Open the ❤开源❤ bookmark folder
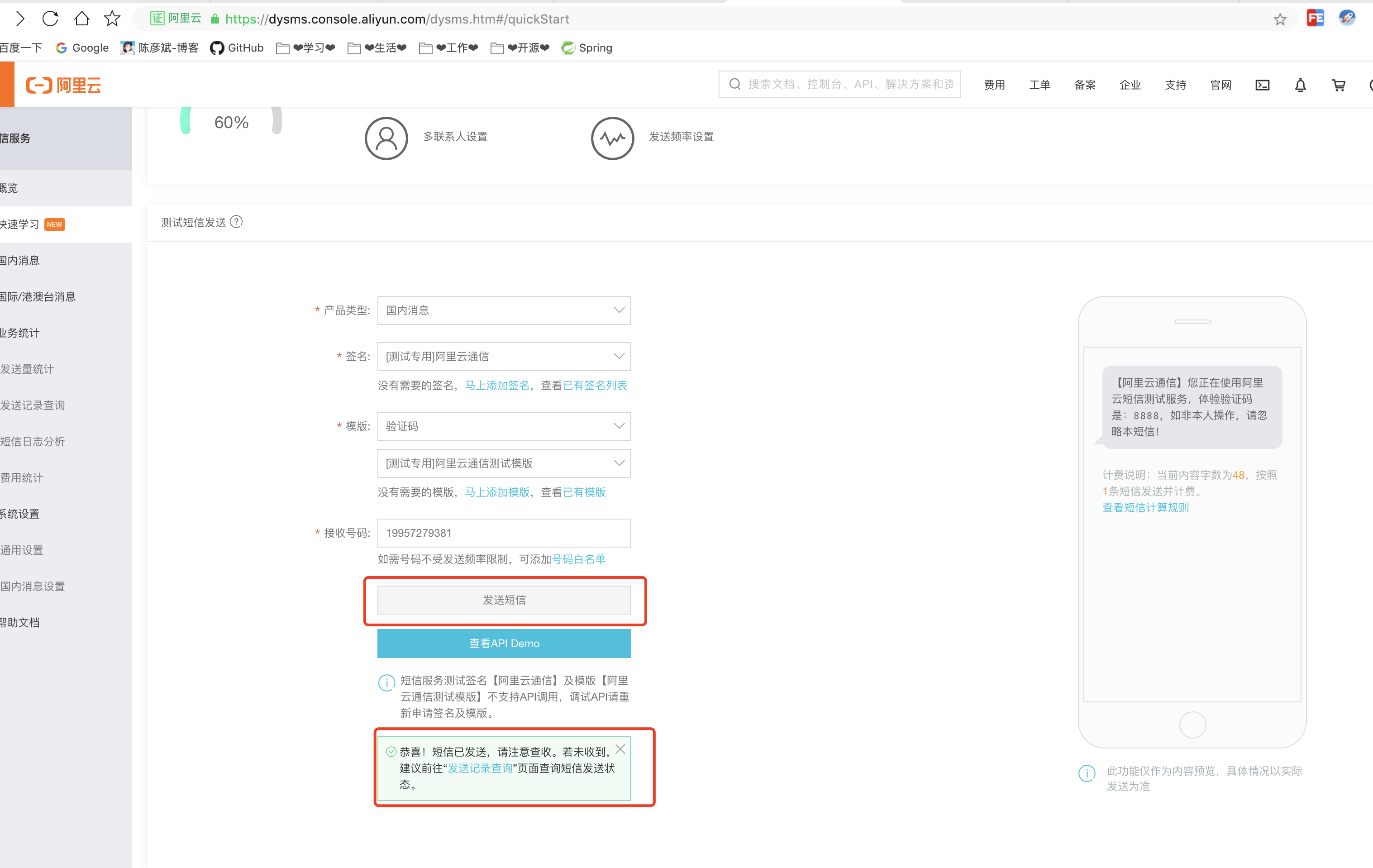Image resolution: width=1373 pixels, height=868 pixels. pyautogui.click(x=520, y=48)
